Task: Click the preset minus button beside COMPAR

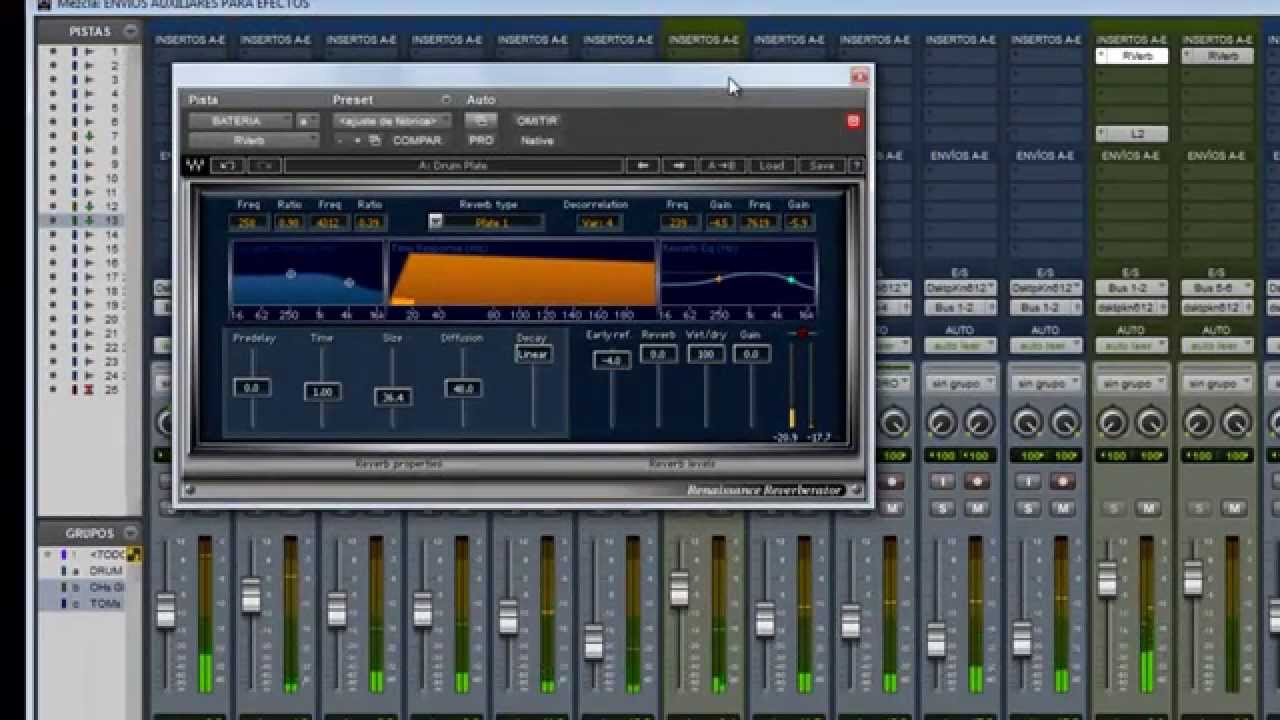Action: point(341,141)
